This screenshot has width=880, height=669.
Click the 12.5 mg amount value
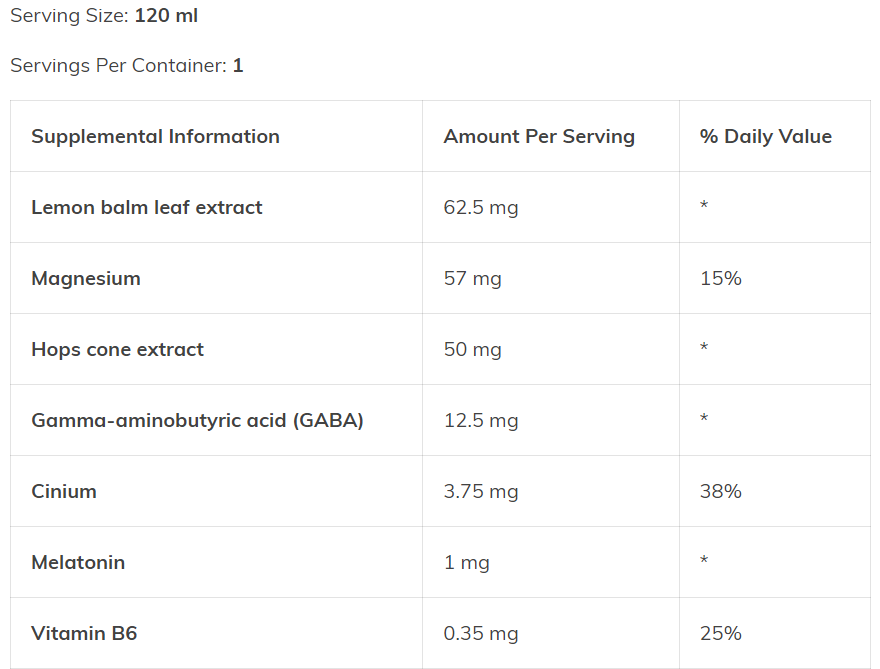click(x=481, y=420)
